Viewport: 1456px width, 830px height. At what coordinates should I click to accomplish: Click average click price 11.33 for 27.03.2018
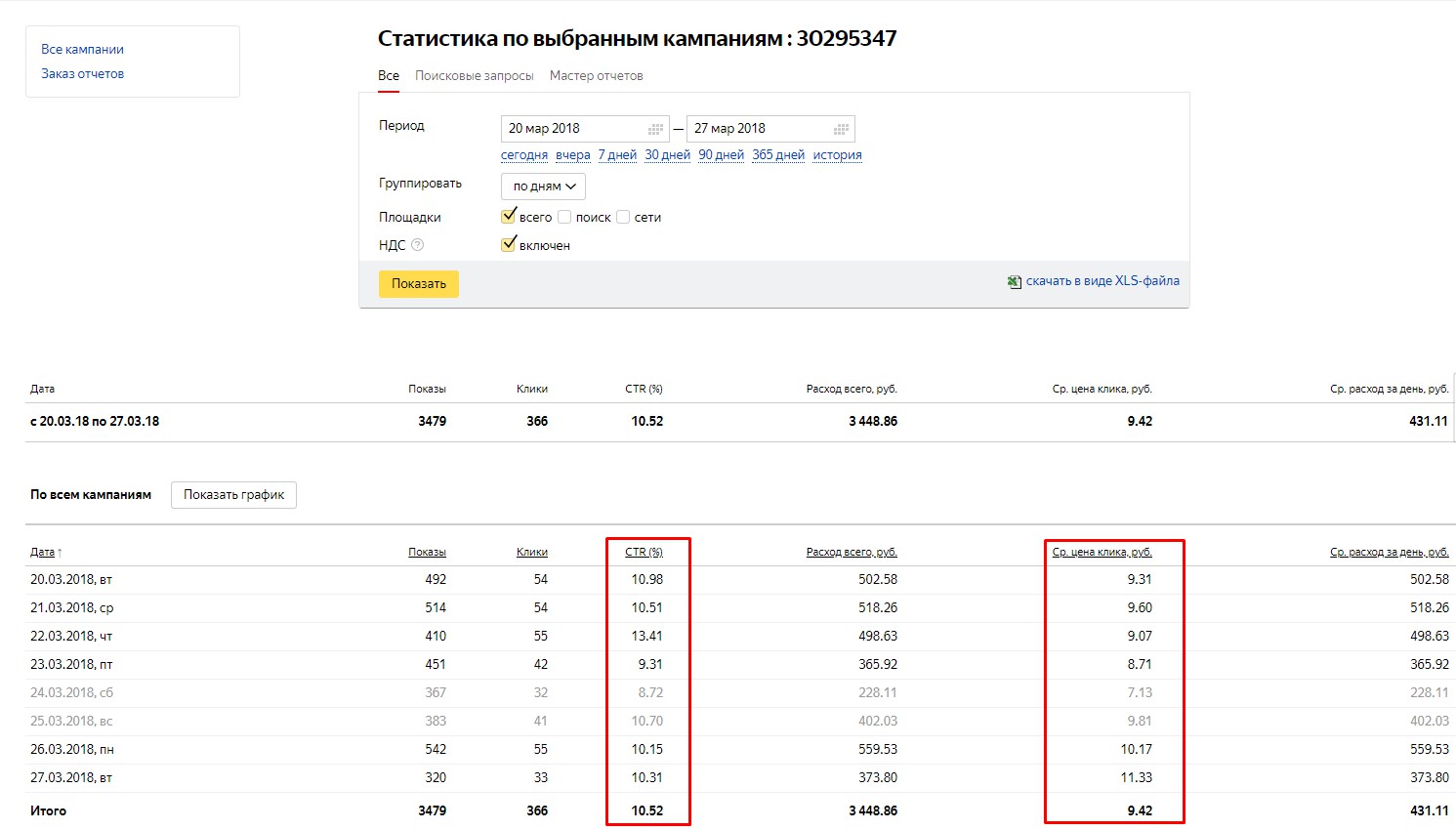coord(1136,778)
